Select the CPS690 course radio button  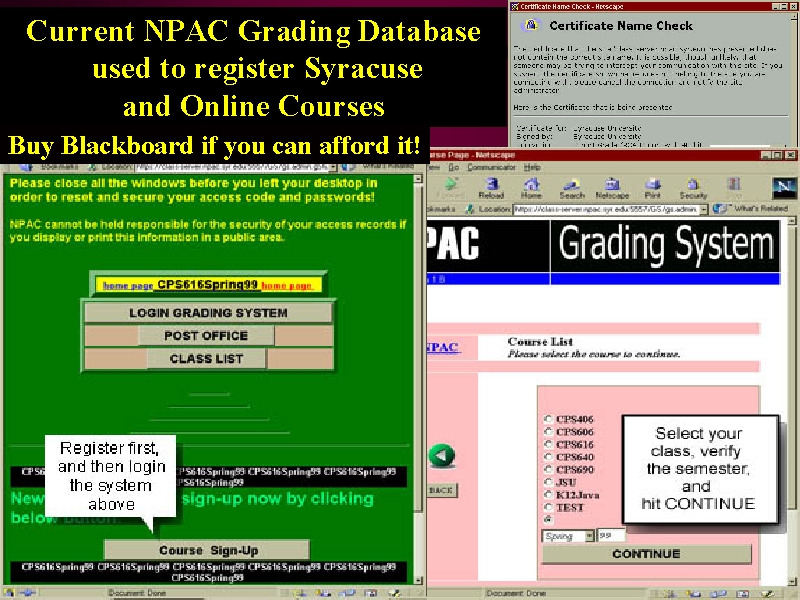548,469
